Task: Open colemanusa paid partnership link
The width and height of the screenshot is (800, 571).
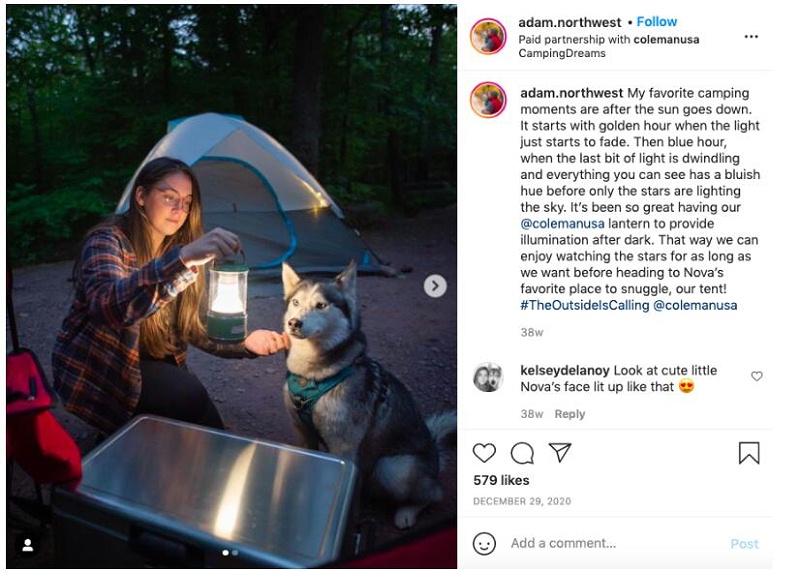Action: [x=666, y=40]
